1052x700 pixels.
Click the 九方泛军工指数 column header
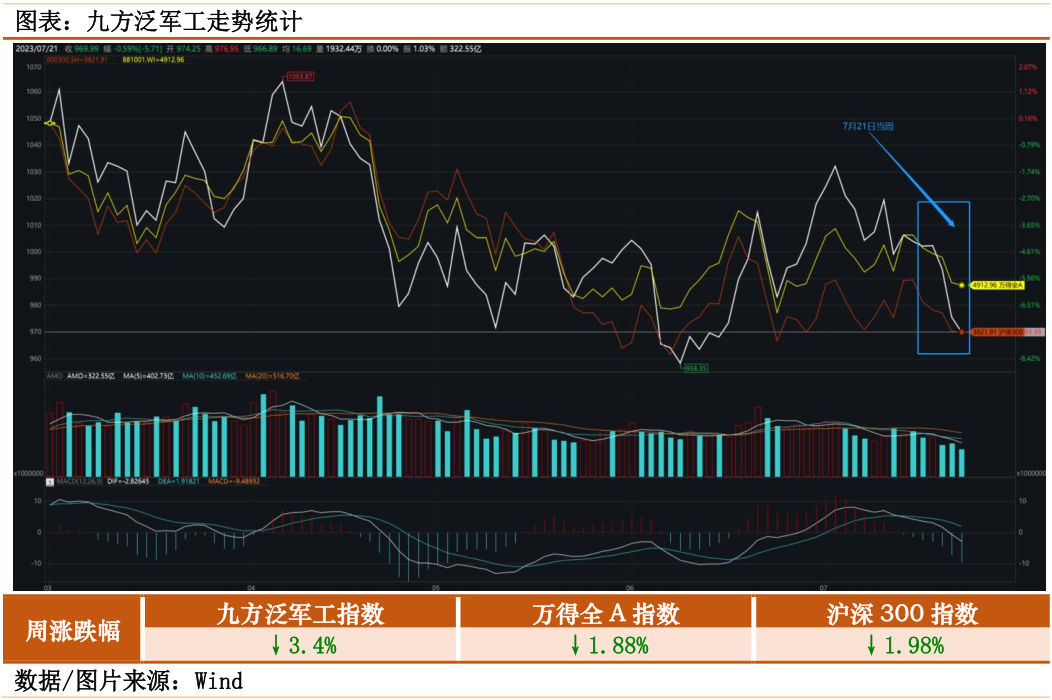pos(300,614)
